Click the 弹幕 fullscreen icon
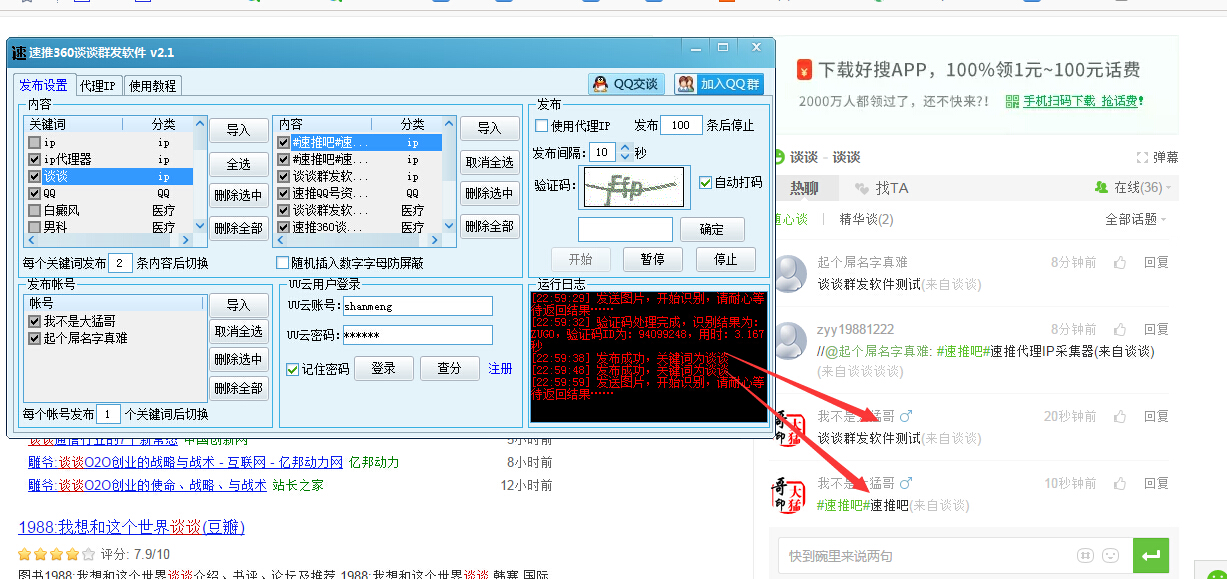Image resolution: width=1227 pixels, height=579 pixels. click(1143, 158)
